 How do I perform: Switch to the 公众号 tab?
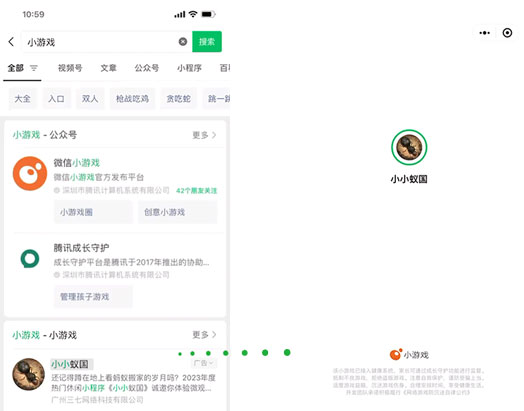click(147, 68)
